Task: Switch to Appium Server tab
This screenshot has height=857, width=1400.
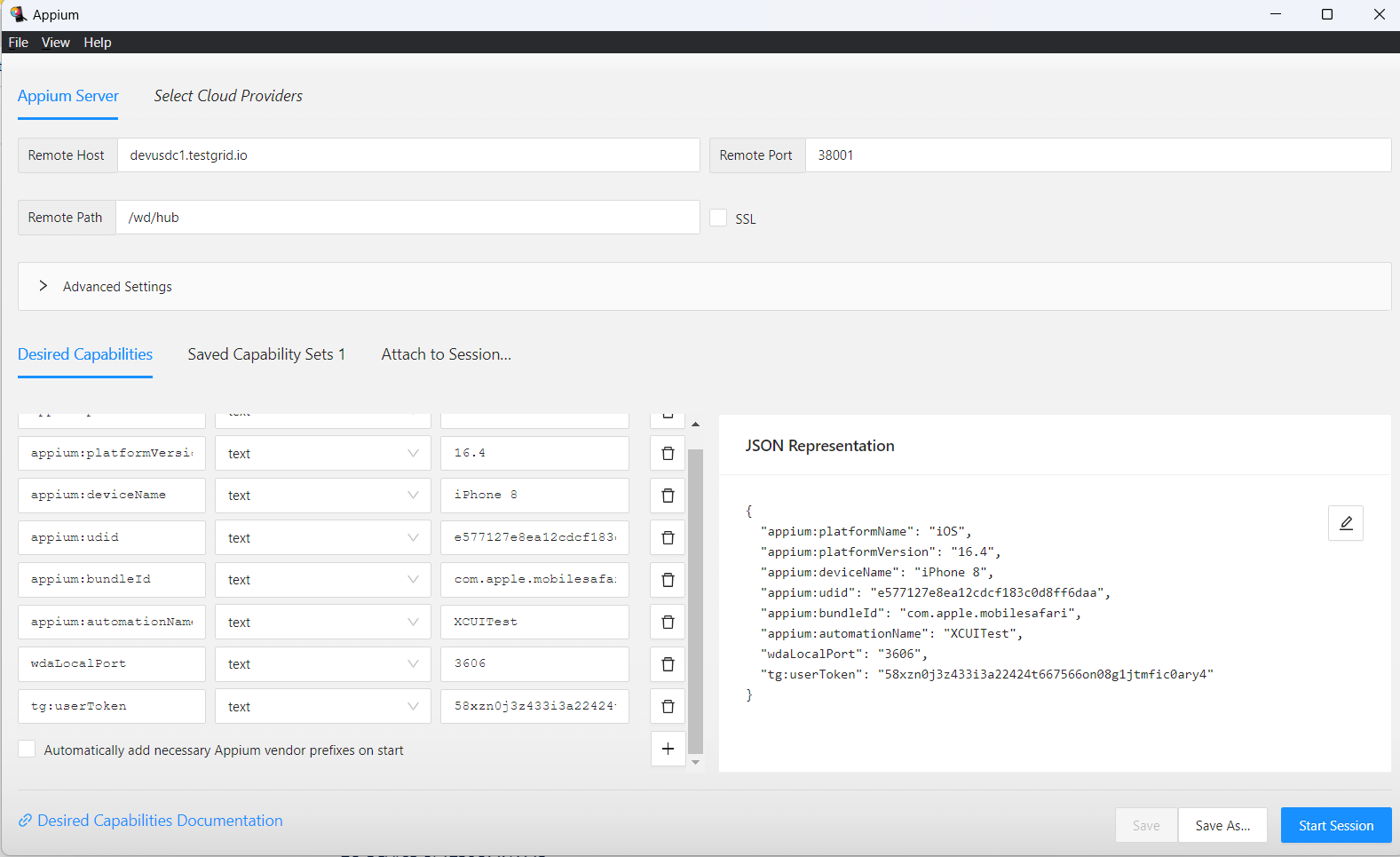Action: (x=68, y=96)
